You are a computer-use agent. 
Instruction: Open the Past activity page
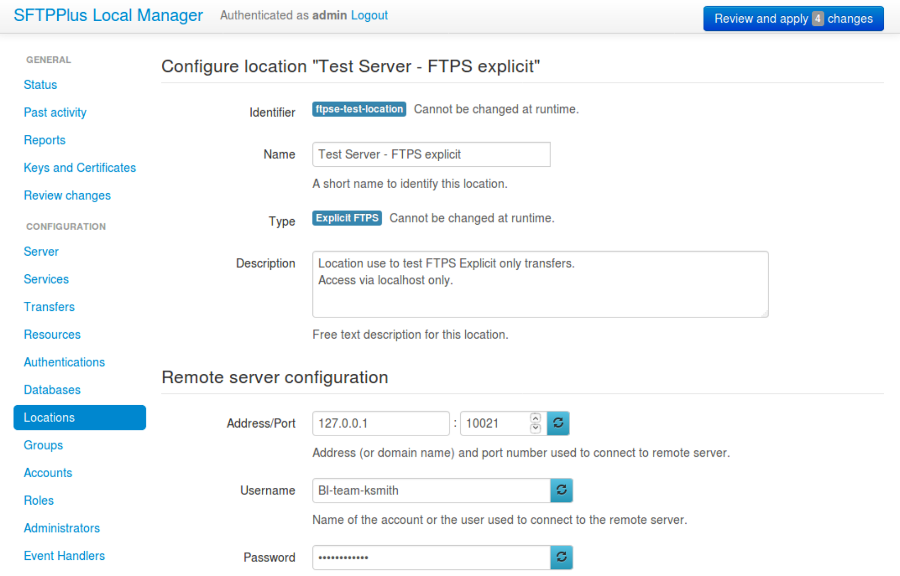pyautogui.click(x=54, y=112)
